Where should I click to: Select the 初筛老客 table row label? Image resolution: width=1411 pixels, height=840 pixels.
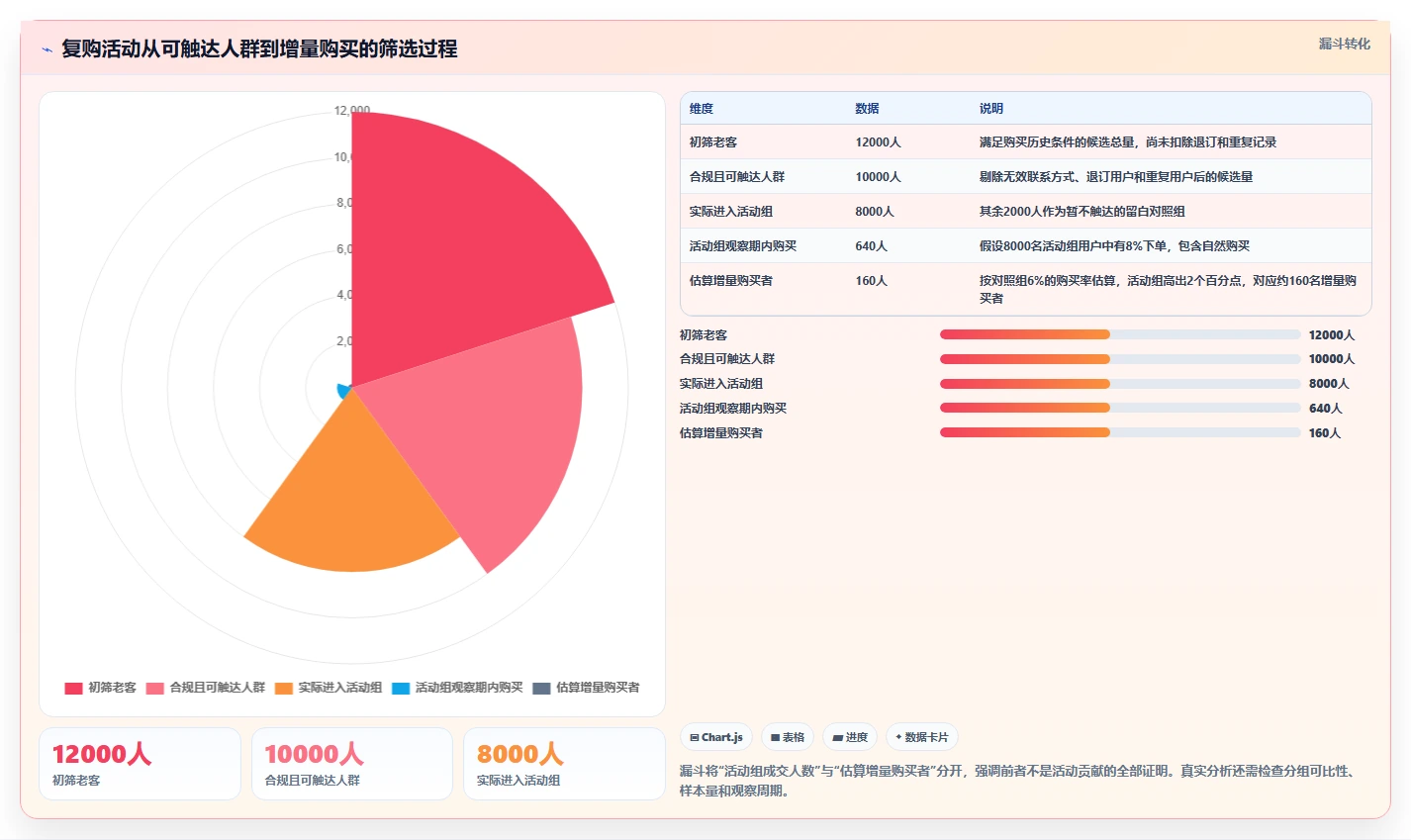[x=713, y=142]
